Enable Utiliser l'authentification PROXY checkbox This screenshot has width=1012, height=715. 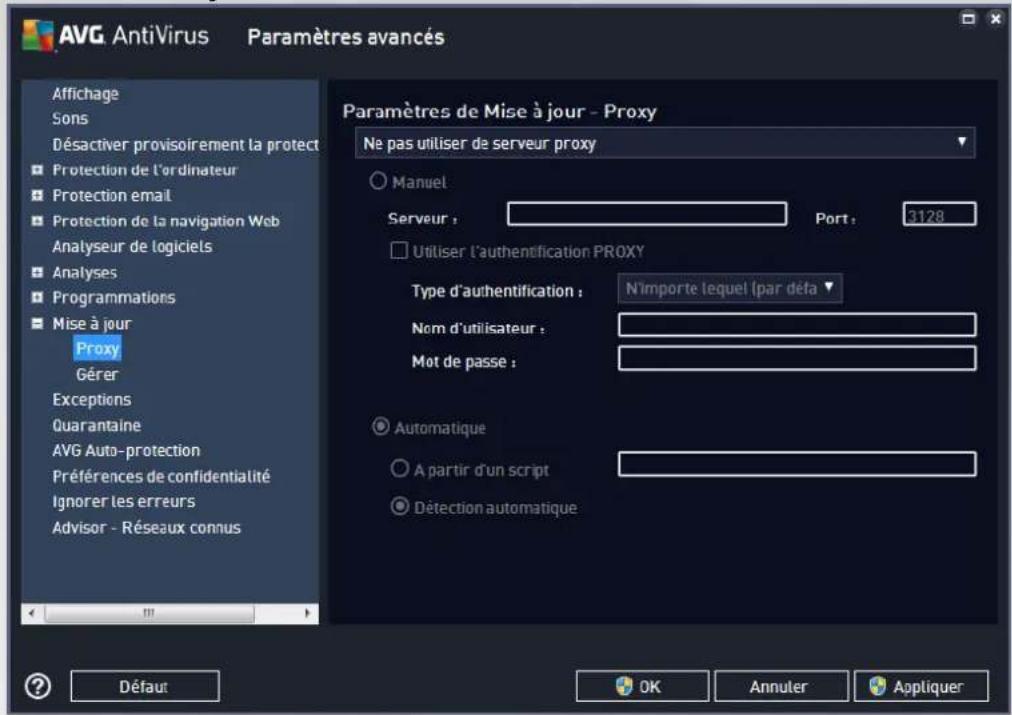pyautogui.click(x=400, y=250)
